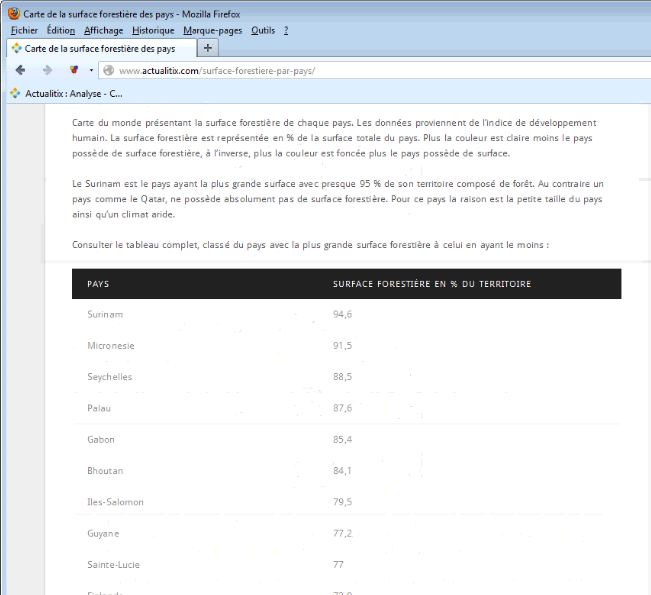Viewport: 651px width, 595px height.
Task: Click the tab favicon of the forest page
Action: pos(17,48)
